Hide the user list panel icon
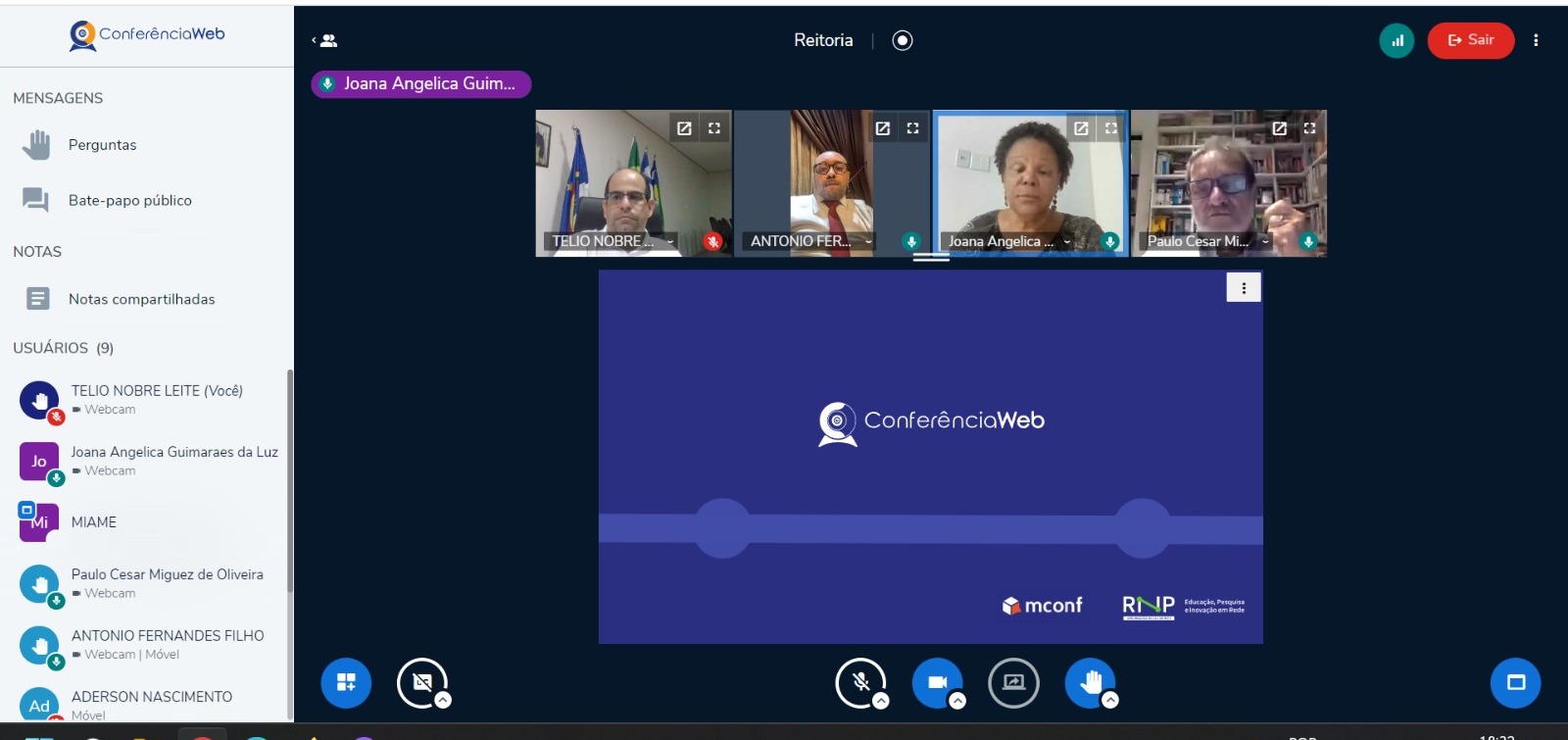The height and width of the screenshot is (740, 1568). 325,40
